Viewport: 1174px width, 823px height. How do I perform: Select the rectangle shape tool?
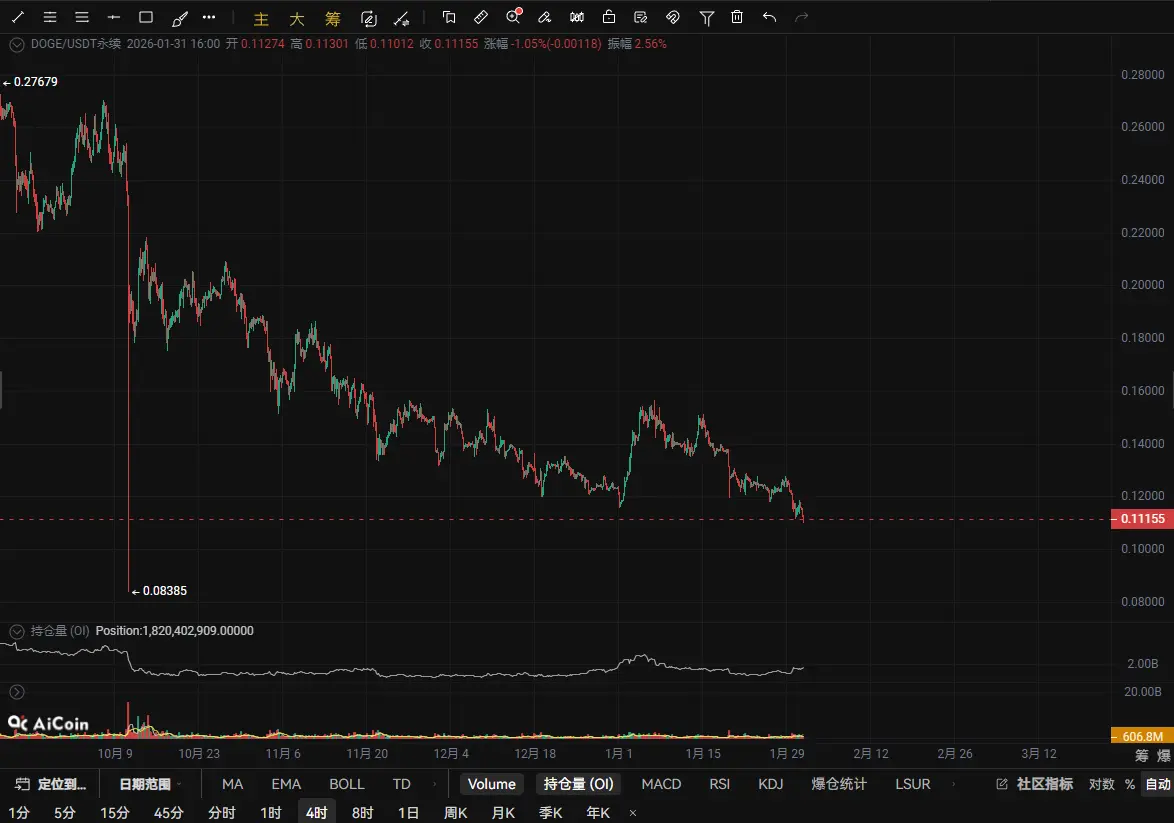tap(146, 16)
